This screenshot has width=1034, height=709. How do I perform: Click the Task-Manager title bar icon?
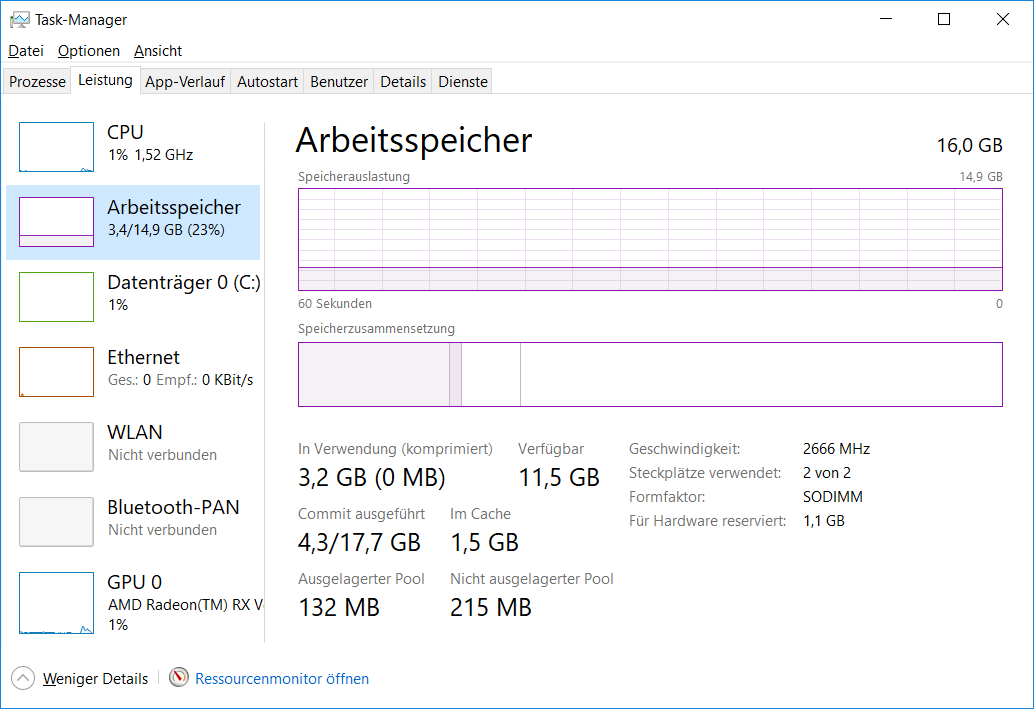[19, 20]
